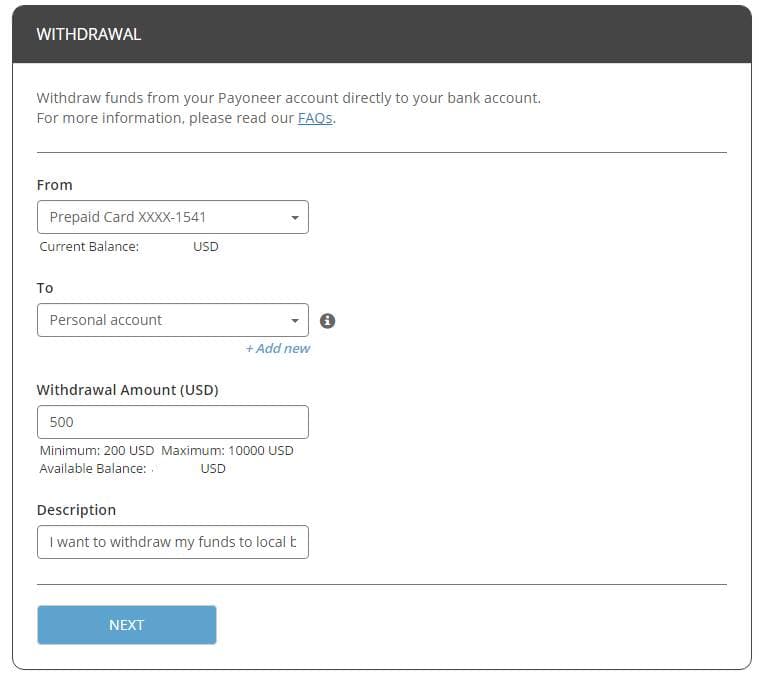Viewport: 759px width, 674px height.
Task: Click the Available Balance text
Action: pos(93,468)
